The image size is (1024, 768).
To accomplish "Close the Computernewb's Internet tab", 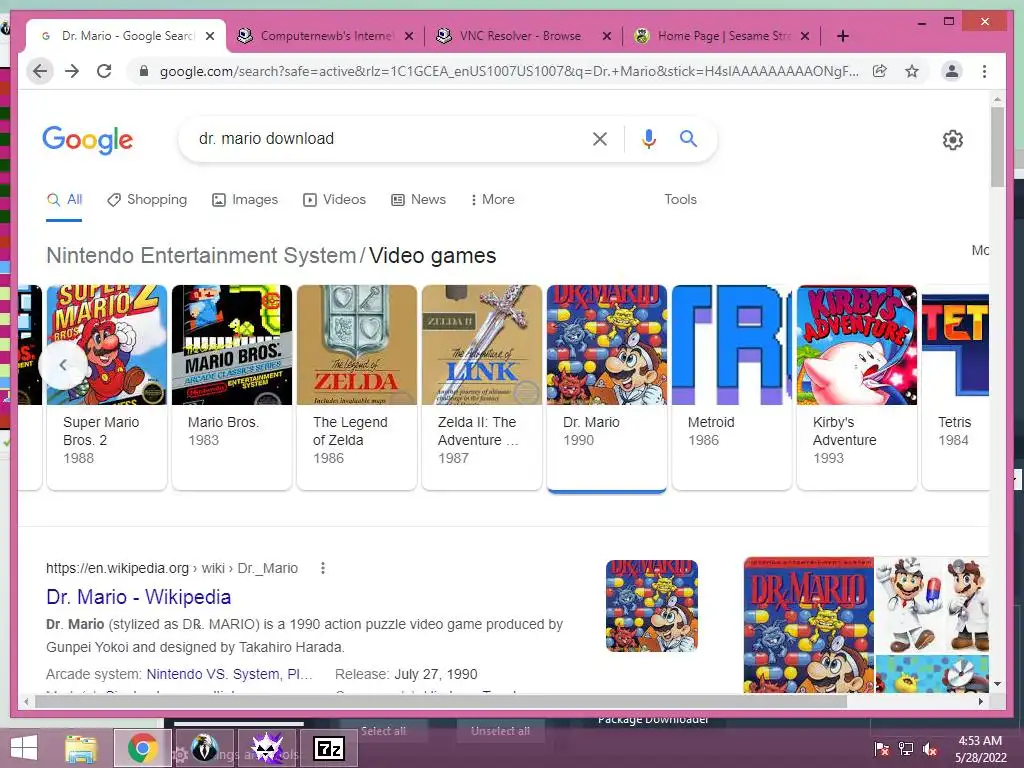I will pyautogui.click(x=409, y=36).
